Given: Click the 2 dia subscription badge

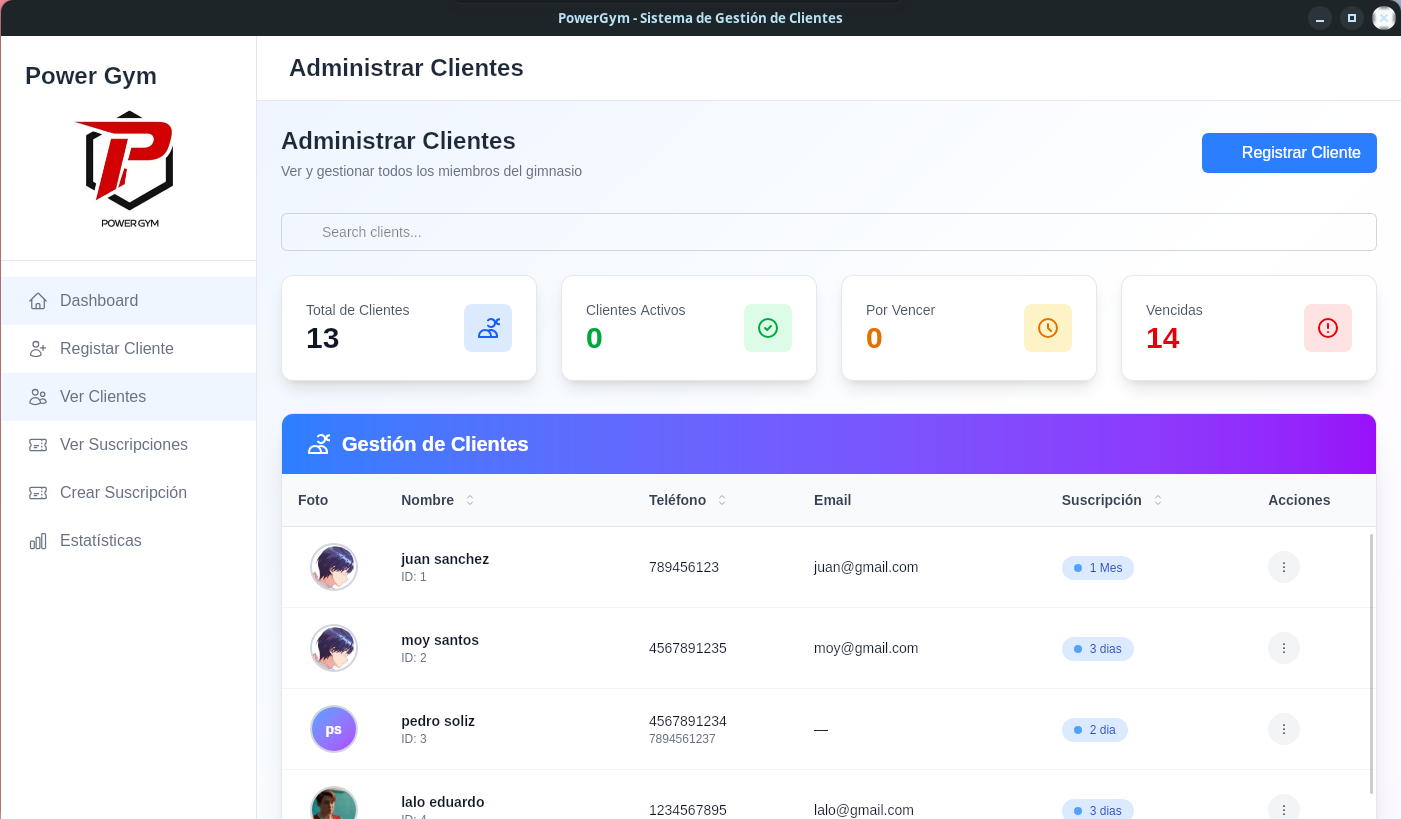Looking at the screenshot, I should pyautogui.click(x=1095, y=730).
